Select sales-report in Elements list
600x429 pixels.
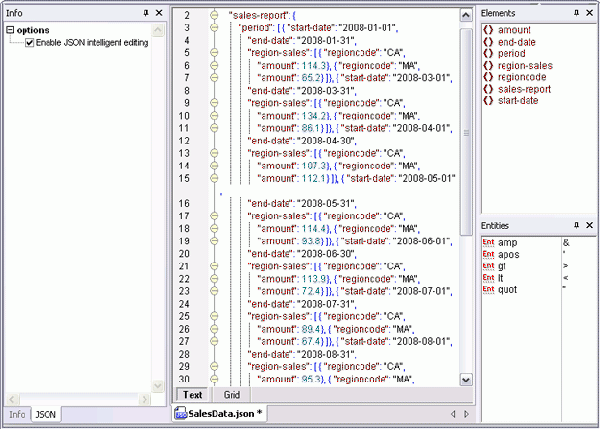point(524,89)
